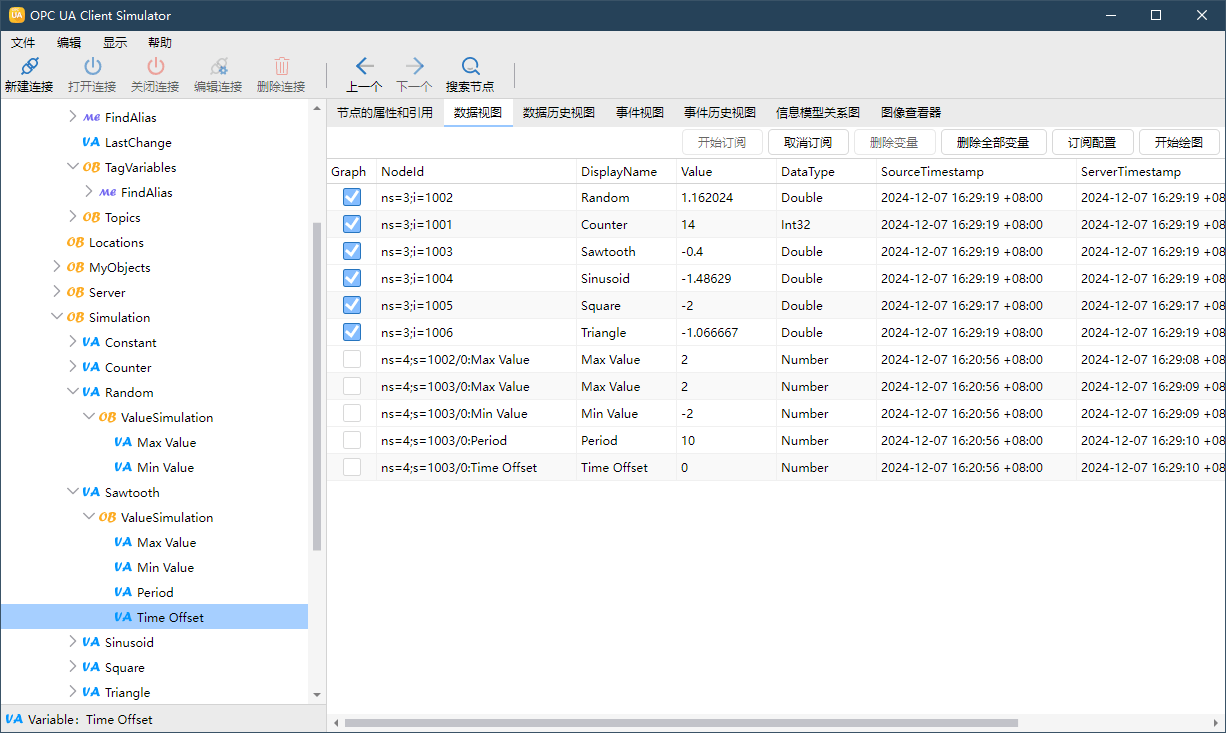1226x733 pixels.
Task: Open 搜索节点 search node icon
Action: coord(470,67)
